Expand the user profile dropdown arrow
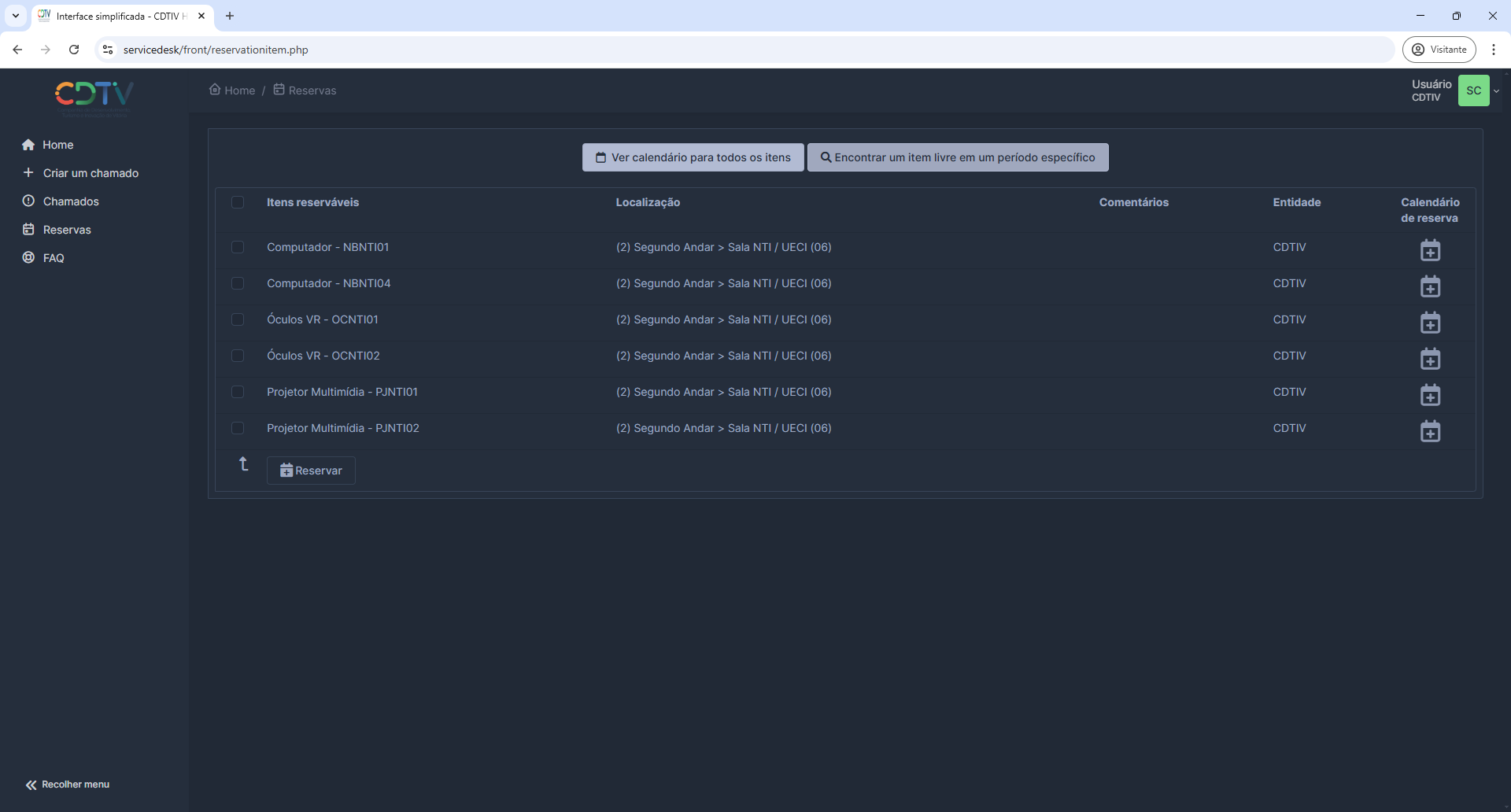 click(1497, 90)
